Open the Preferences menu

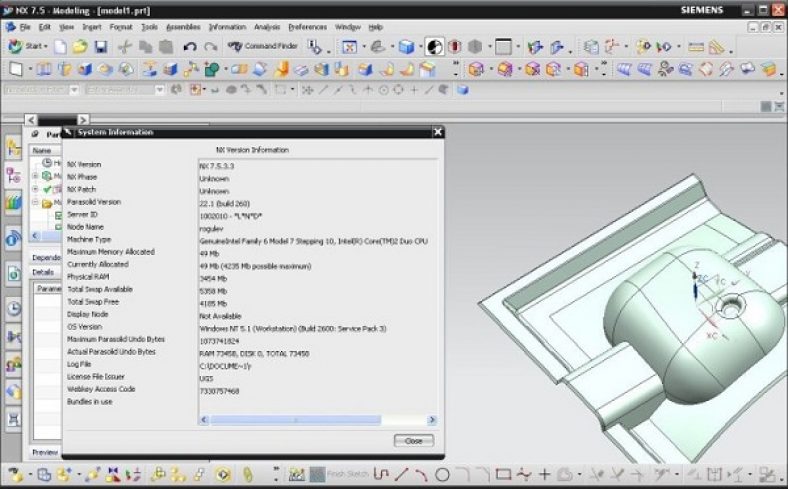click(308, 27)
